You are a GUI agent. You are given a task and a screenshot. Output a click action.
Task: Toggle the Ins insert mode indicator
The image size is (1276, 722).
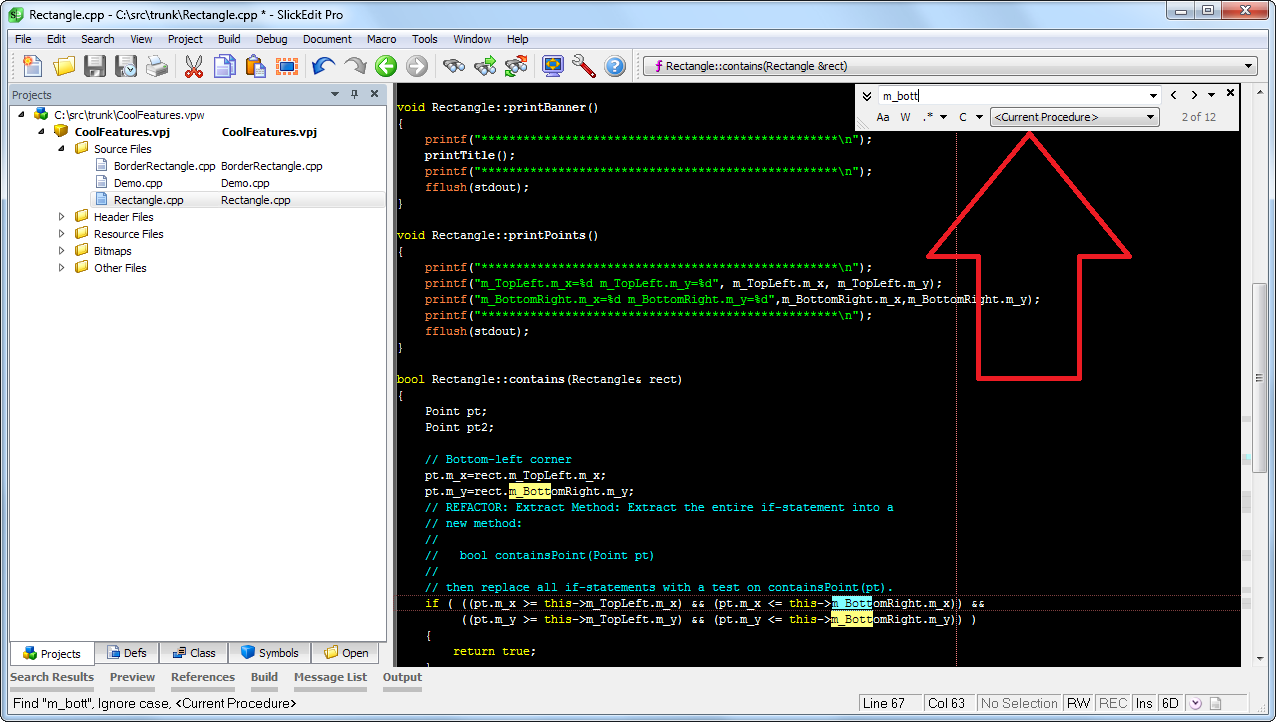point(1144,703)
